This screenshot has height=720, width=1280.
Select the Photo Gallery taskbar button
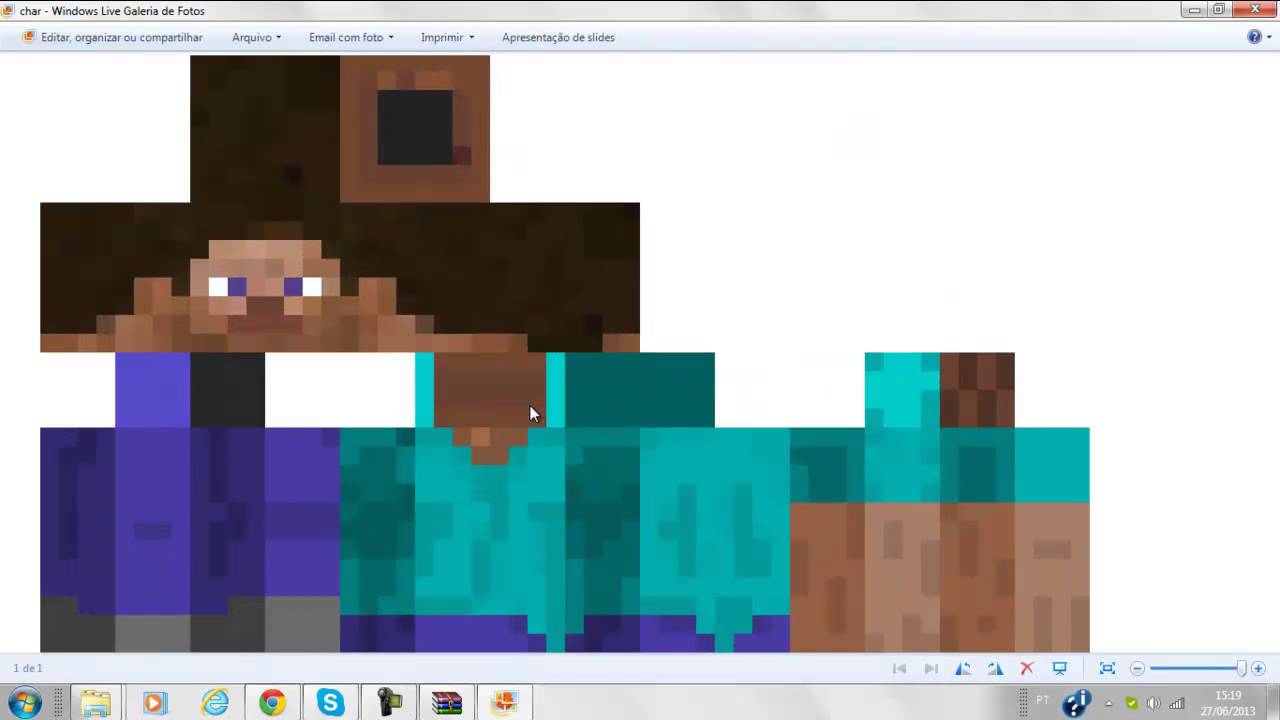coord(505,703)
